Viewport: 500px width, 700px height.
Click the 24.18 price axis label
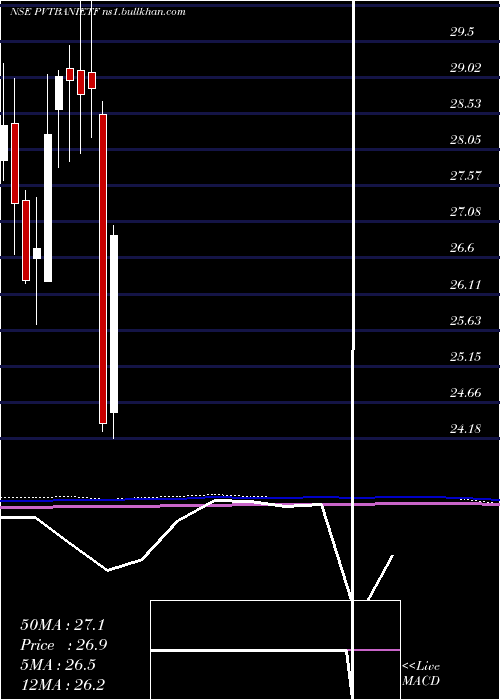coord(465,429)
